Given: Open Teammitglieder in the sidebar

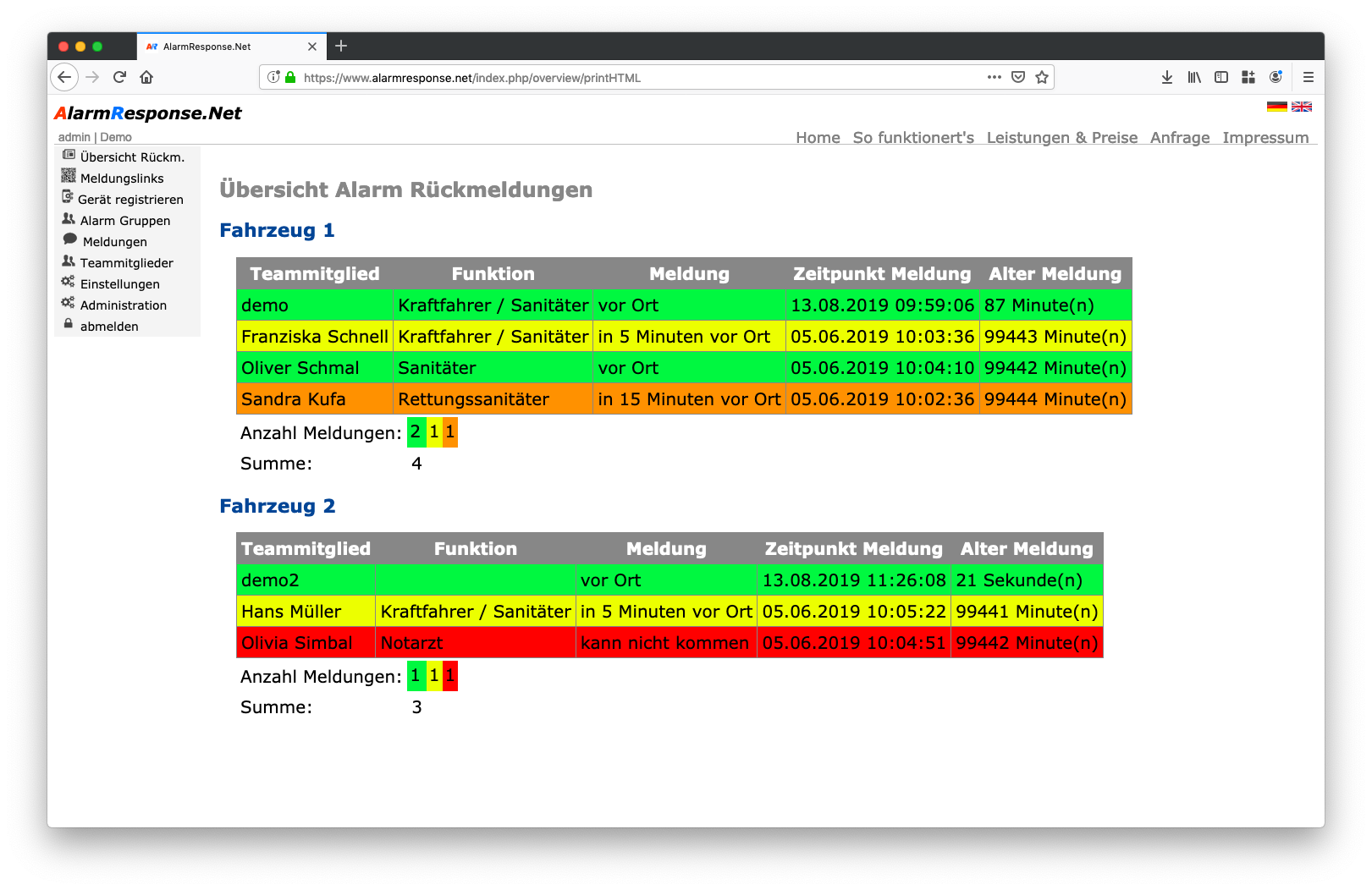Looking at the screenshot, I should click(126, 263).
